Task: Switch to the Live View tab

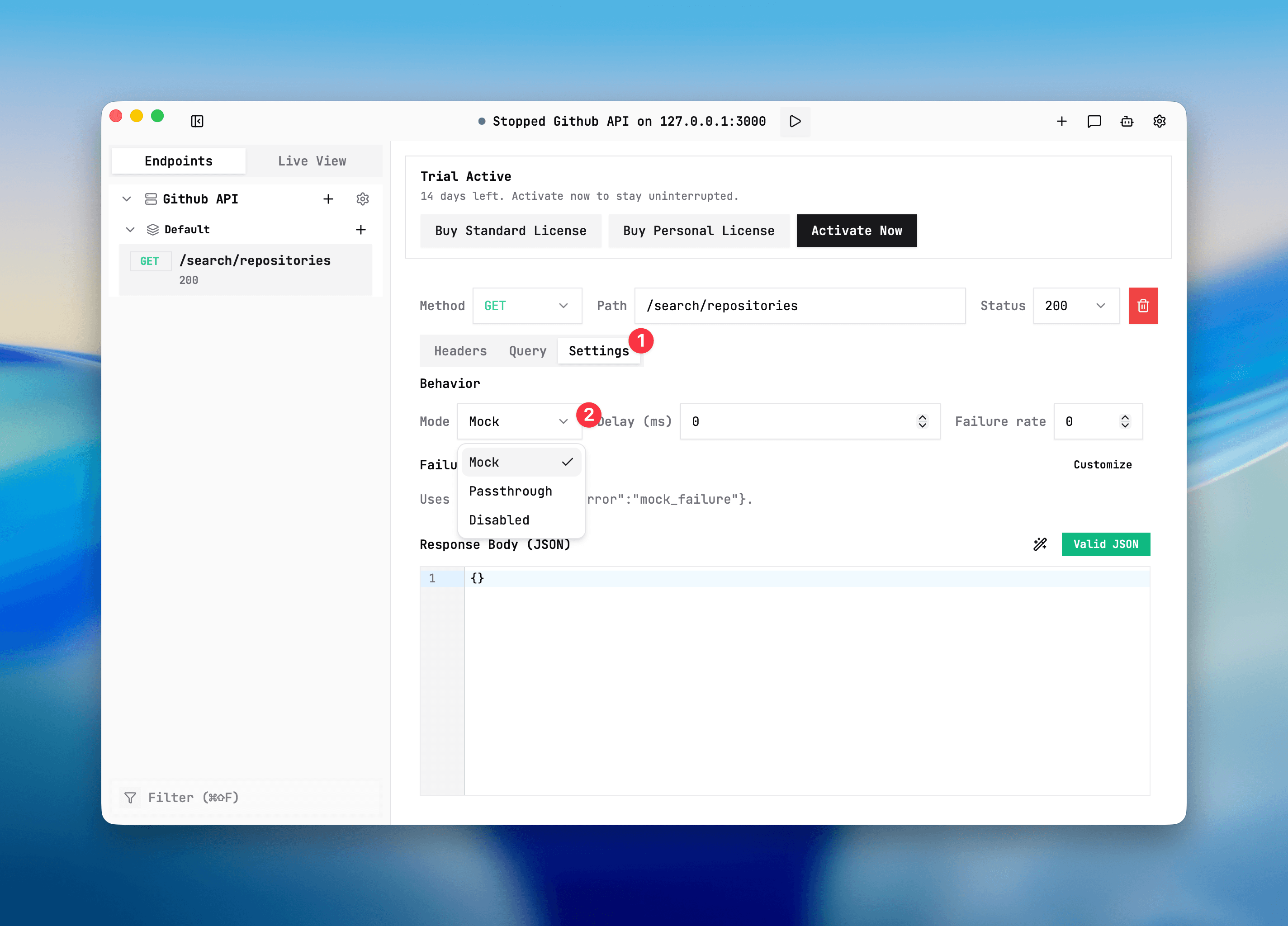Action: tap(312, 161)
